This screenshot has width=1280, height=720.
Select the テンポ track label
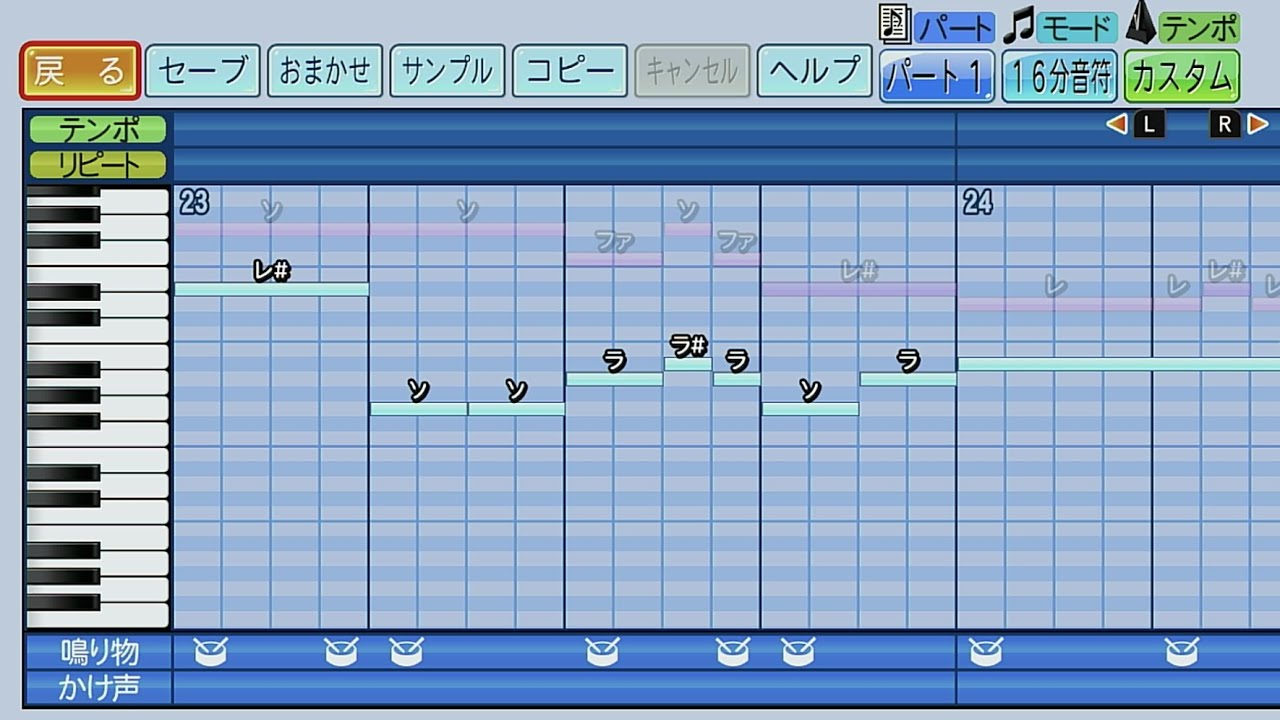coord(98,129)
